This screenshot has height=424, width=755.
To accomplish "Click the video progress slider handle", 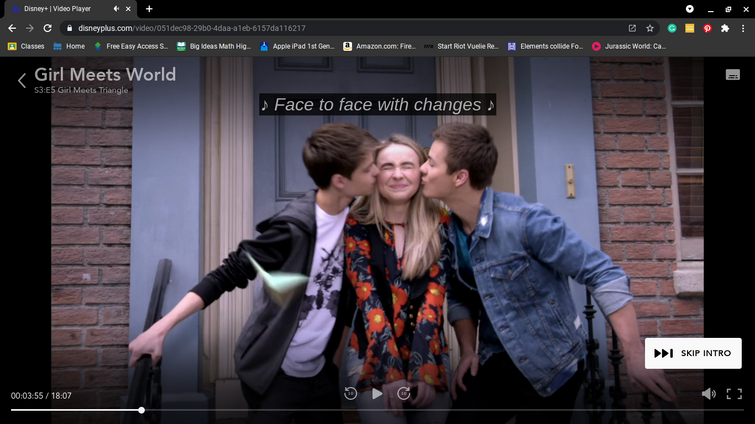I will pos(141,410).
